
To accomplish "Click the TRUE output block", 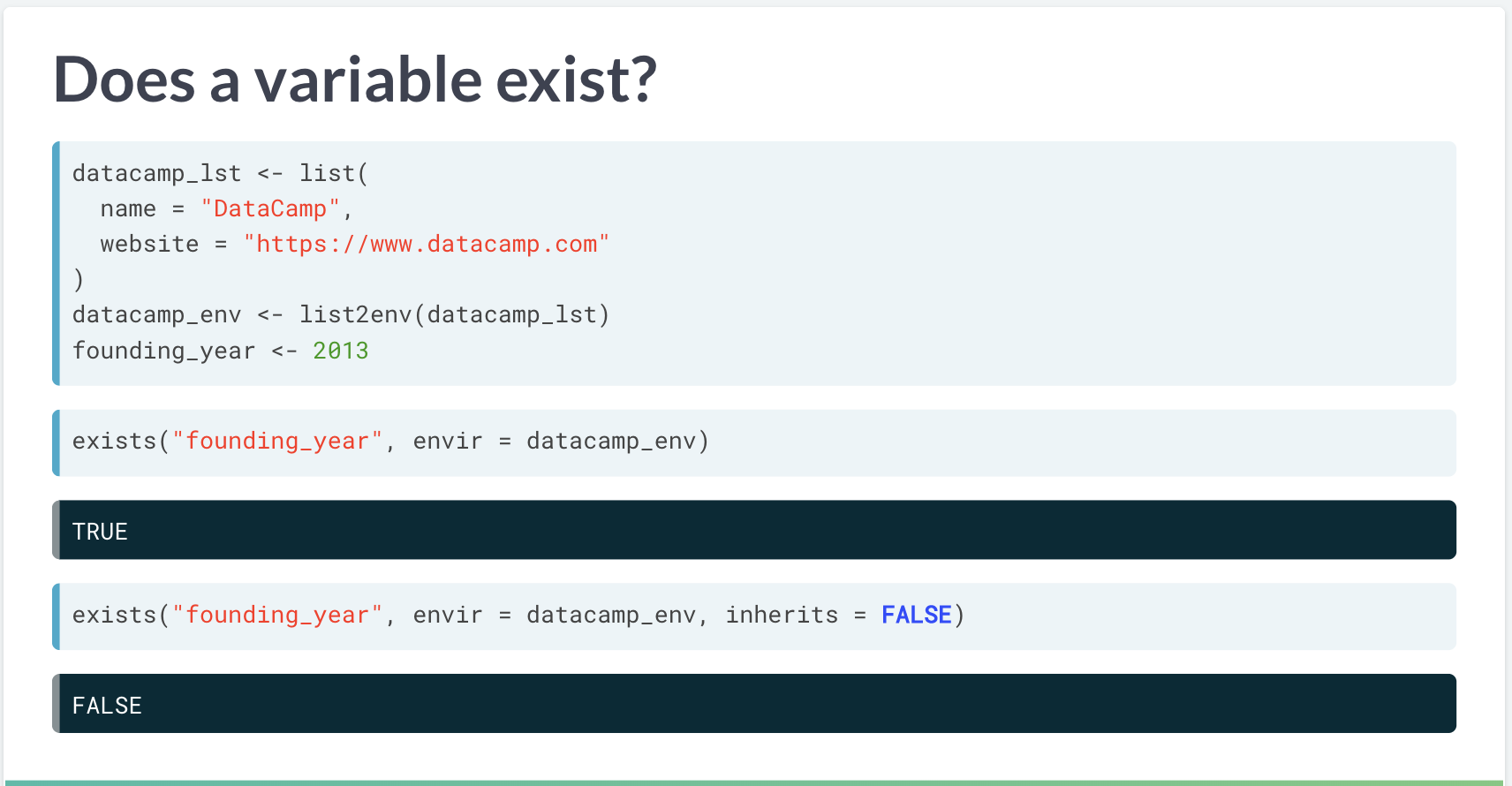I will tap(754, 530).
